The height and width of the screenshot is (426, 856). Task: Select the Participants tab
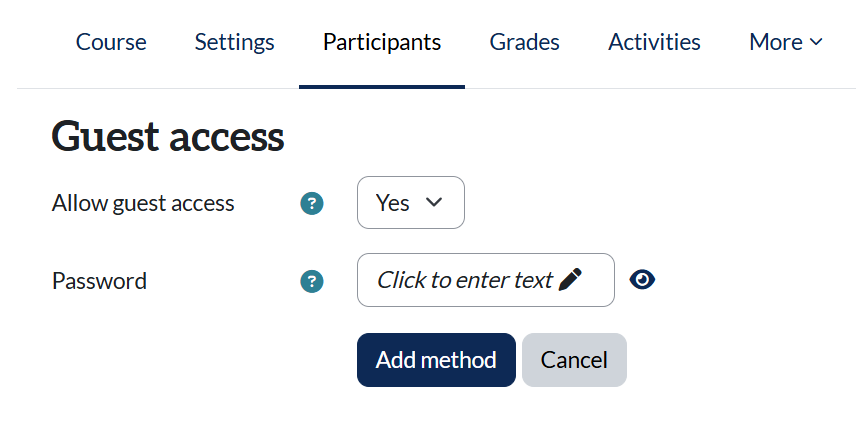point(382,42)
